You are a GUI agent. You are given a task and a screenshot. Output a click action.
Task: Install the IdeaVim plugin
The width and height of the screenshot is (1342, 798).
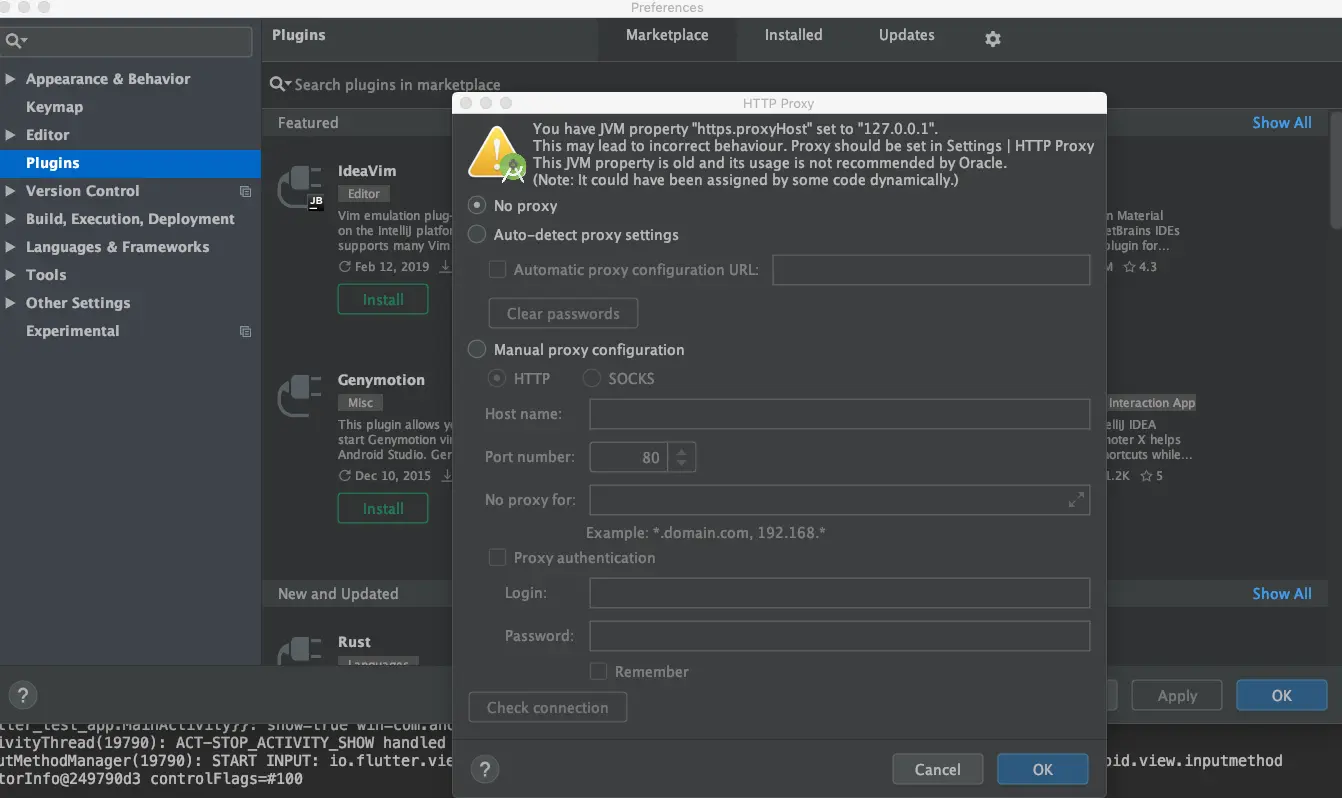[383, 299]
